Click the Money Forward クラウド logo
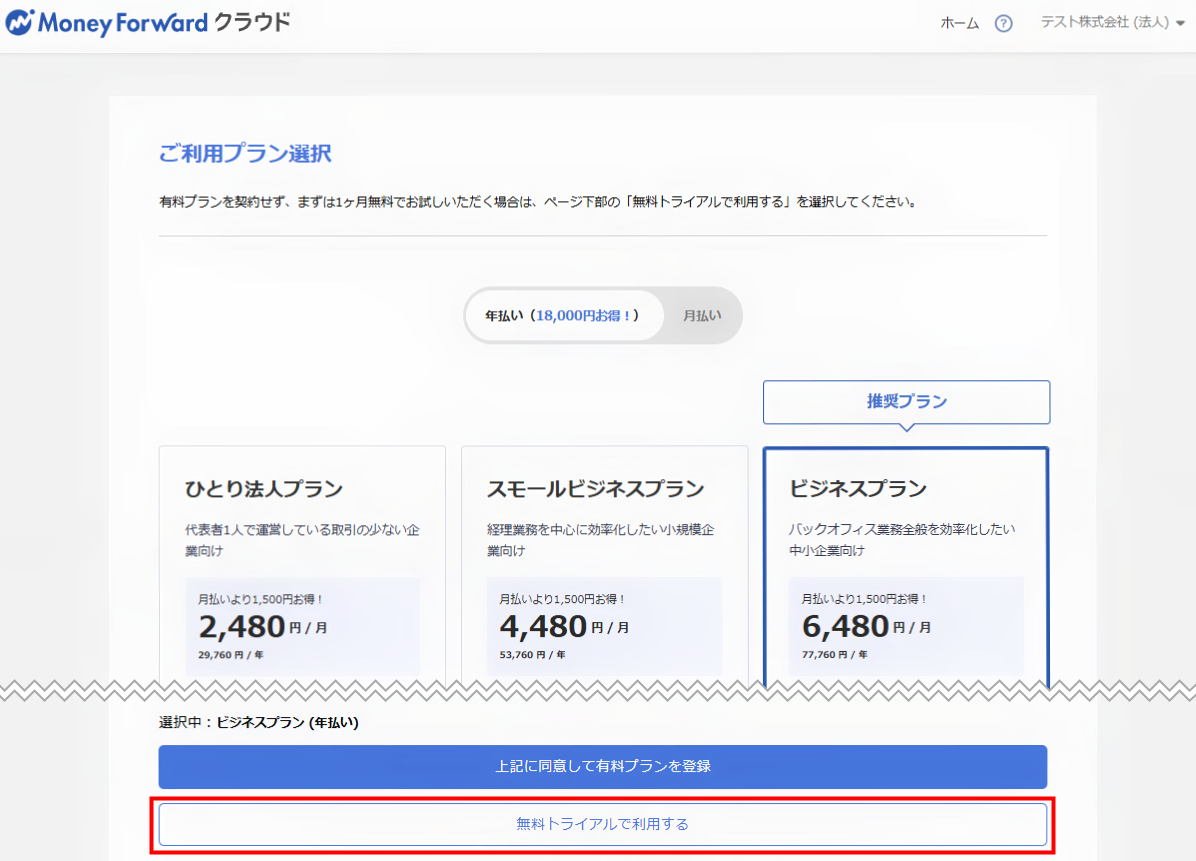The height and width of the screenshot is (861, 1196). point(148,22)
